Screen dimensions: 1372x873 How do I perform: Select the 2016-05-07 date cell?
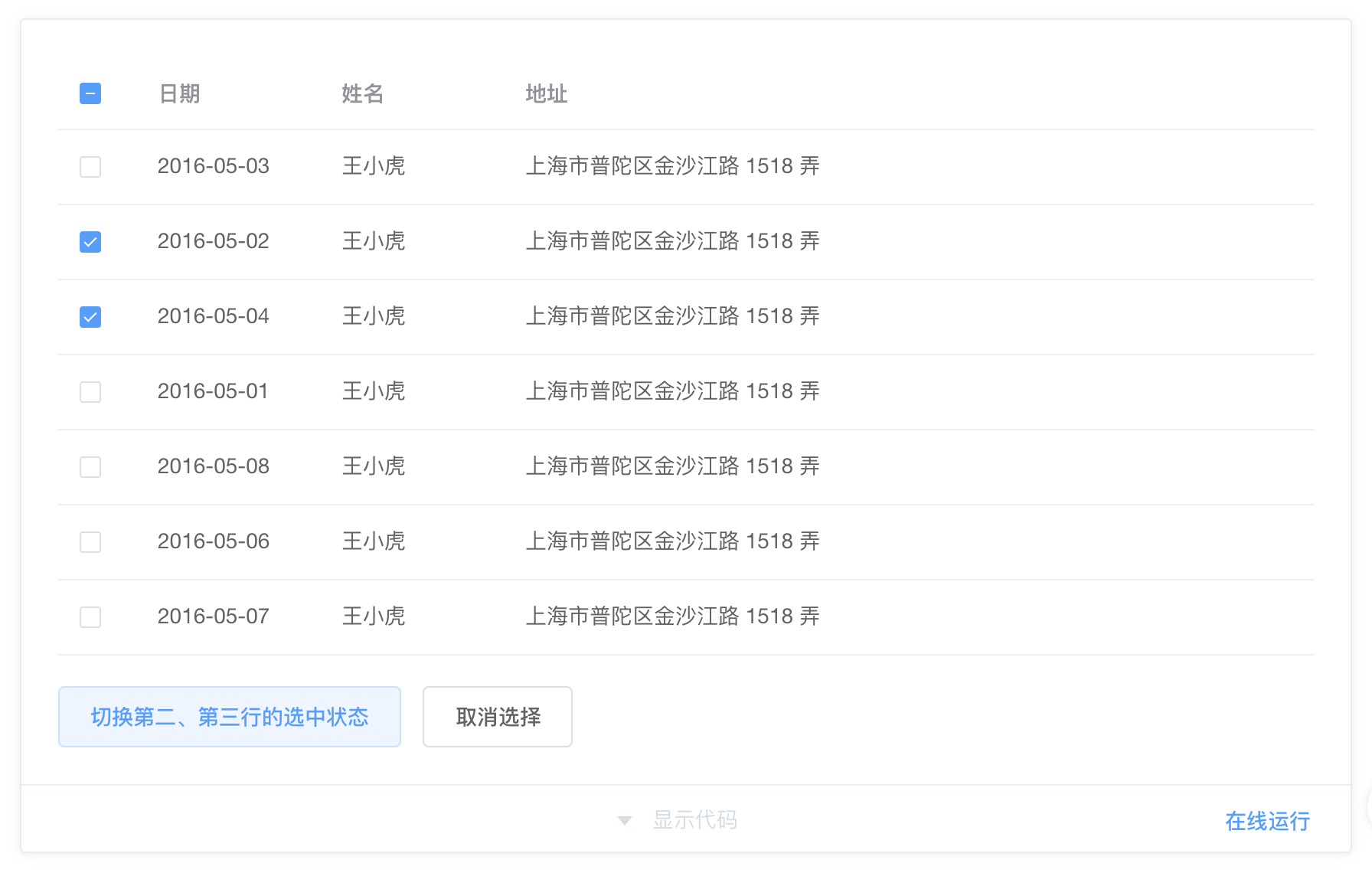214,616
